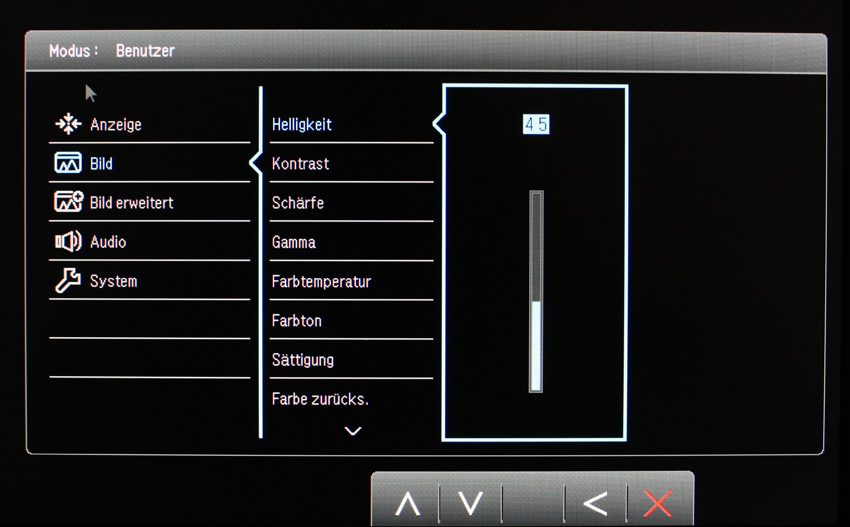
Task: Click the left arrow back button
Action: [x=595, y=504]
